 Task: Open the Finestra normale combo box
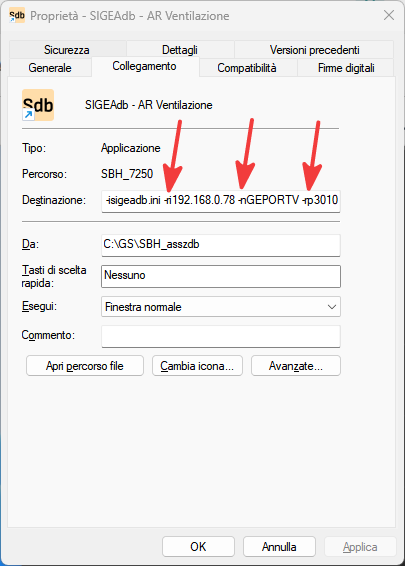click(221, 307)
